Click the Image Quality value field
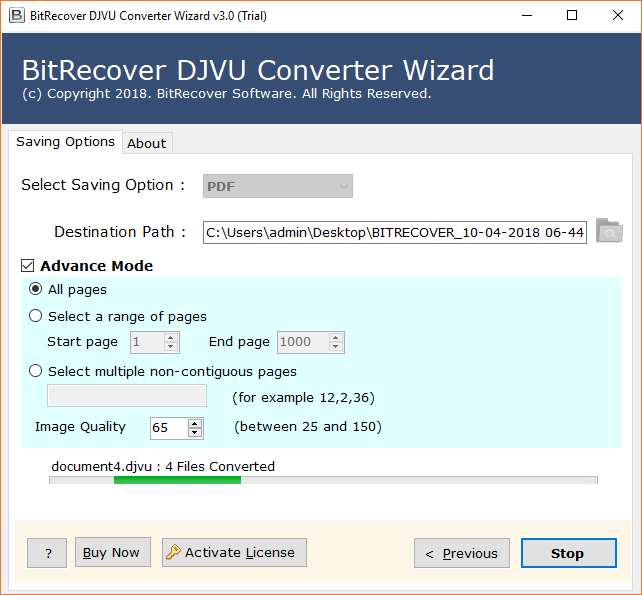This screenshot has height=595, width=642. coord(169,428)
